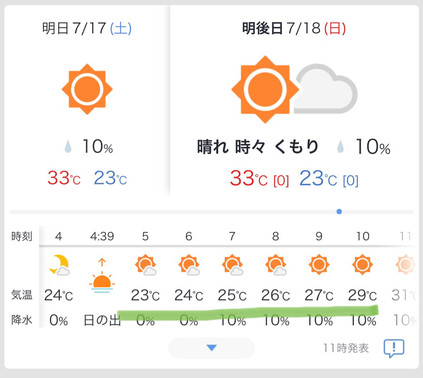The height and width of the screenshot is (378, 423).
Task: Click the 晴れ 時々 くもり weather description
Action: tap(258, 147)
